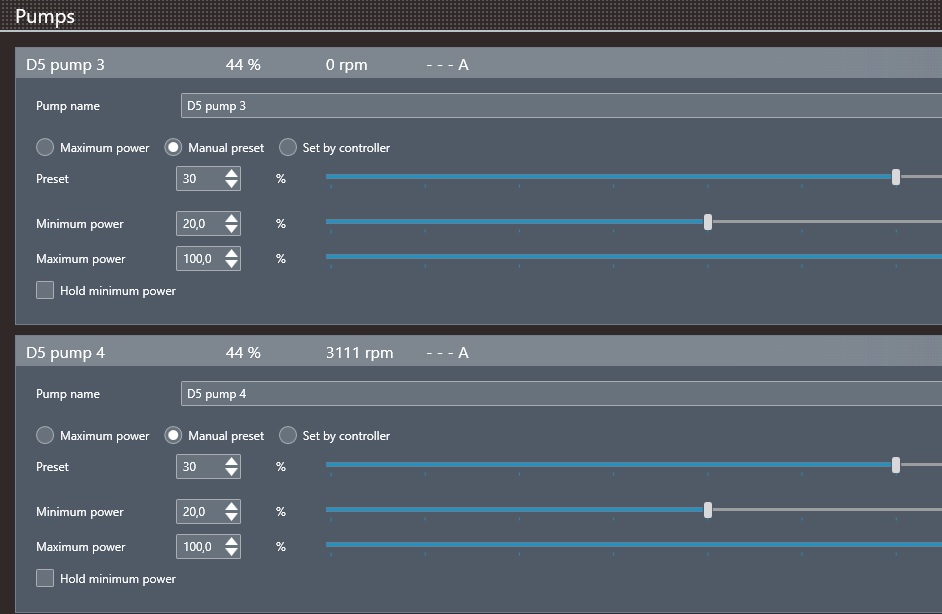Choose Manual preset for D5 pump 4
The width and height of the screenshot is (942, 614).
(173, 436)
